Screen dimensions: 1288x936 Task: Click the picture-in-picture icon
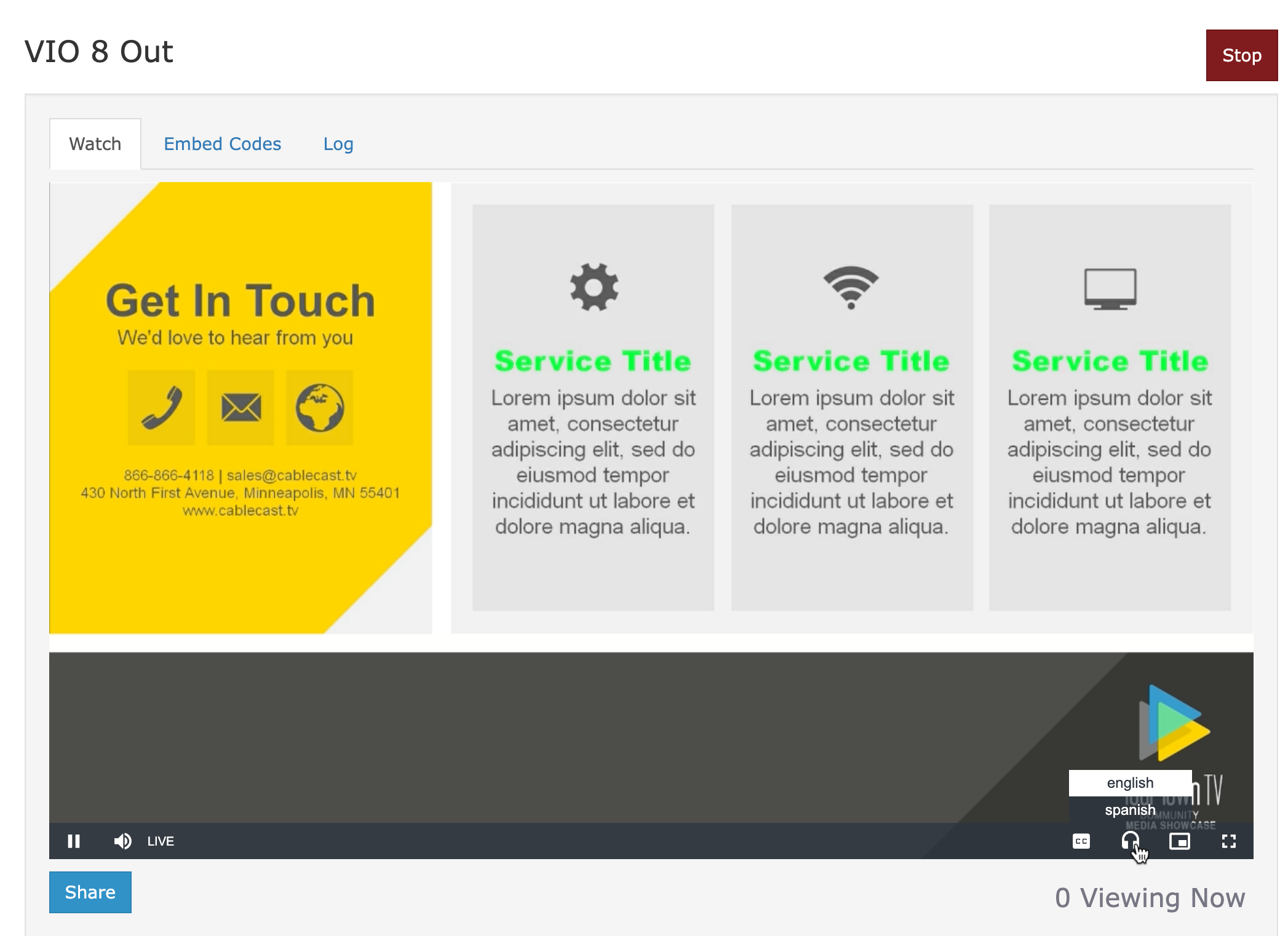pos(1180,840)
